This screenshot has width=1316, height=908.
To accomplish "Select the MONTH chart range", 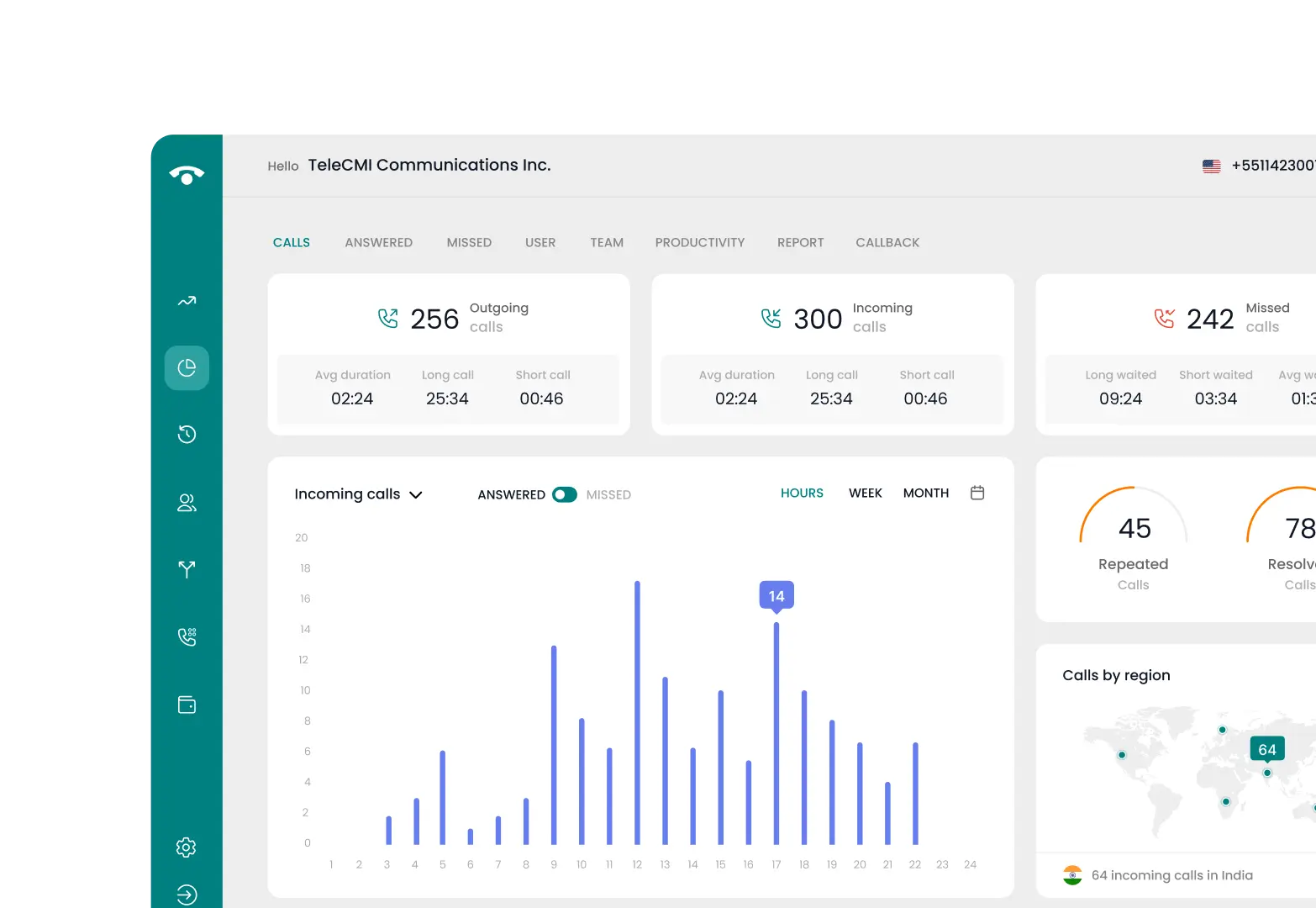I will (x=926, y=493).
